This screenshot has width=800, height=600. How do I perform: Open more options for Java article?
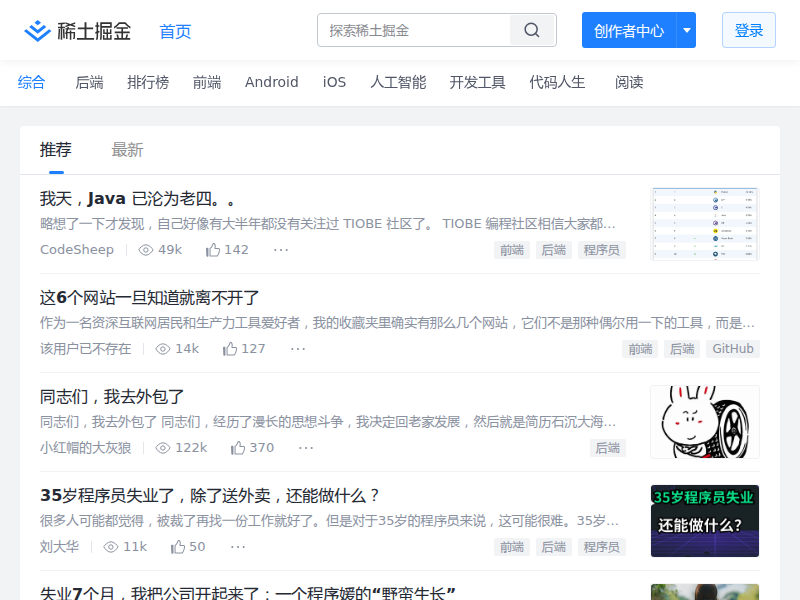coord(281,250)
